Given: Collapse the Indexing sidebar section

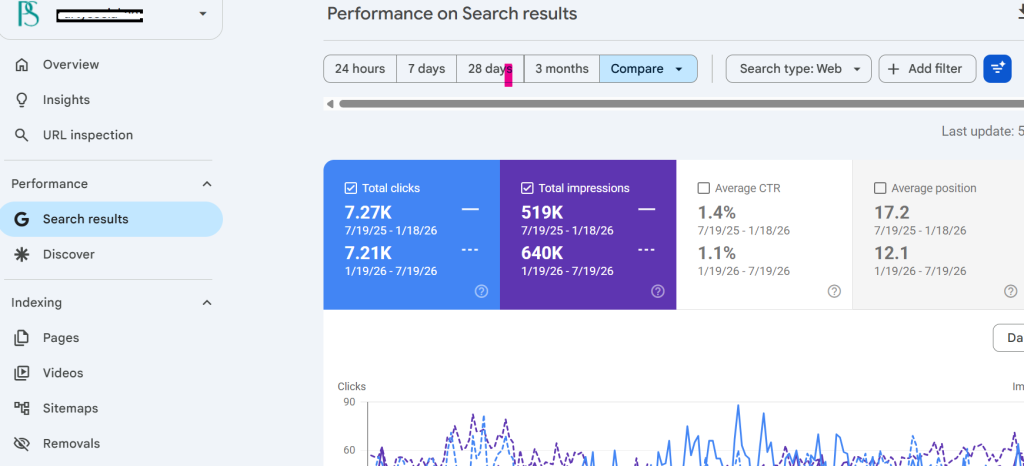Looking at the screenshot, I should 207,303.
